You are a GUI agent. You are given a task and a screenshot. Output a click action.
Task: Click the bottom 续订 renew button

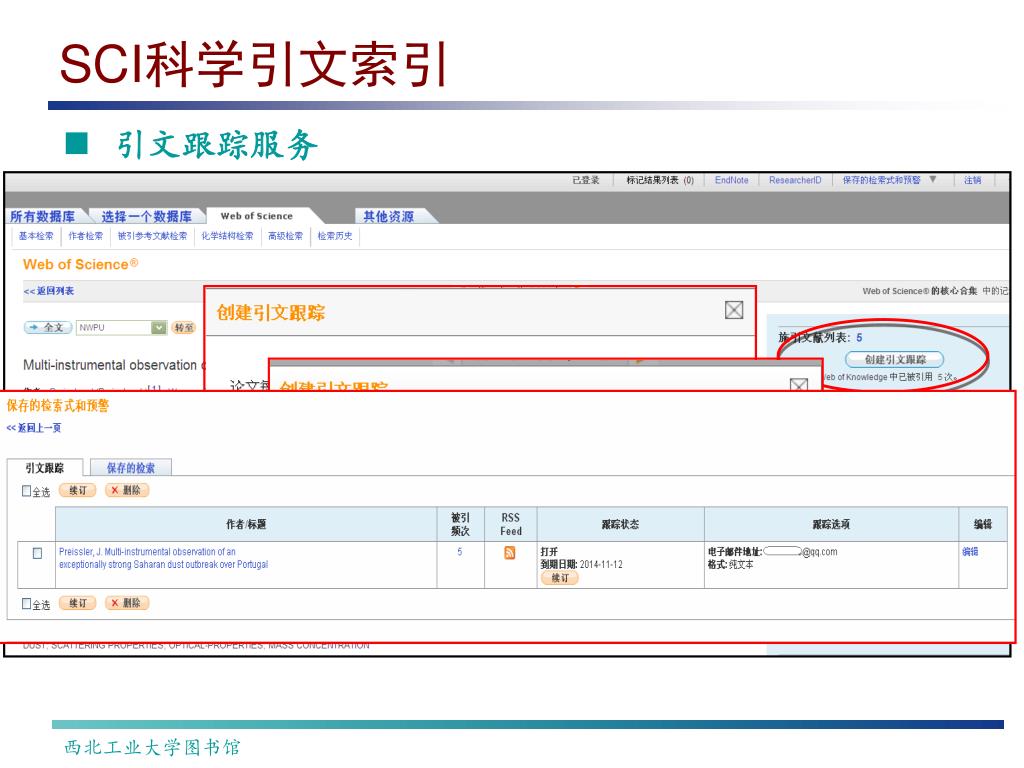coord(78,603)
